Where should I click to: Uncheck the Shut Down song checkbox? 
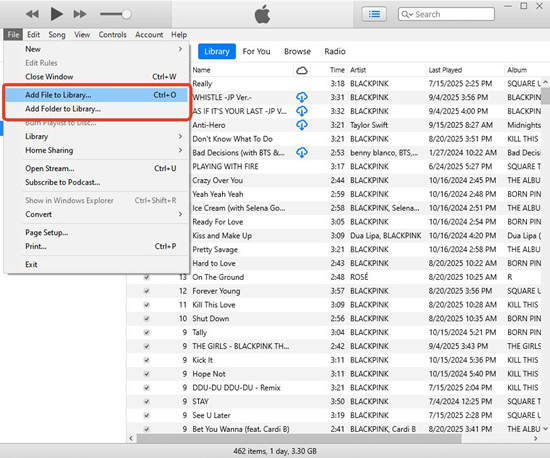tap(147, 319)
